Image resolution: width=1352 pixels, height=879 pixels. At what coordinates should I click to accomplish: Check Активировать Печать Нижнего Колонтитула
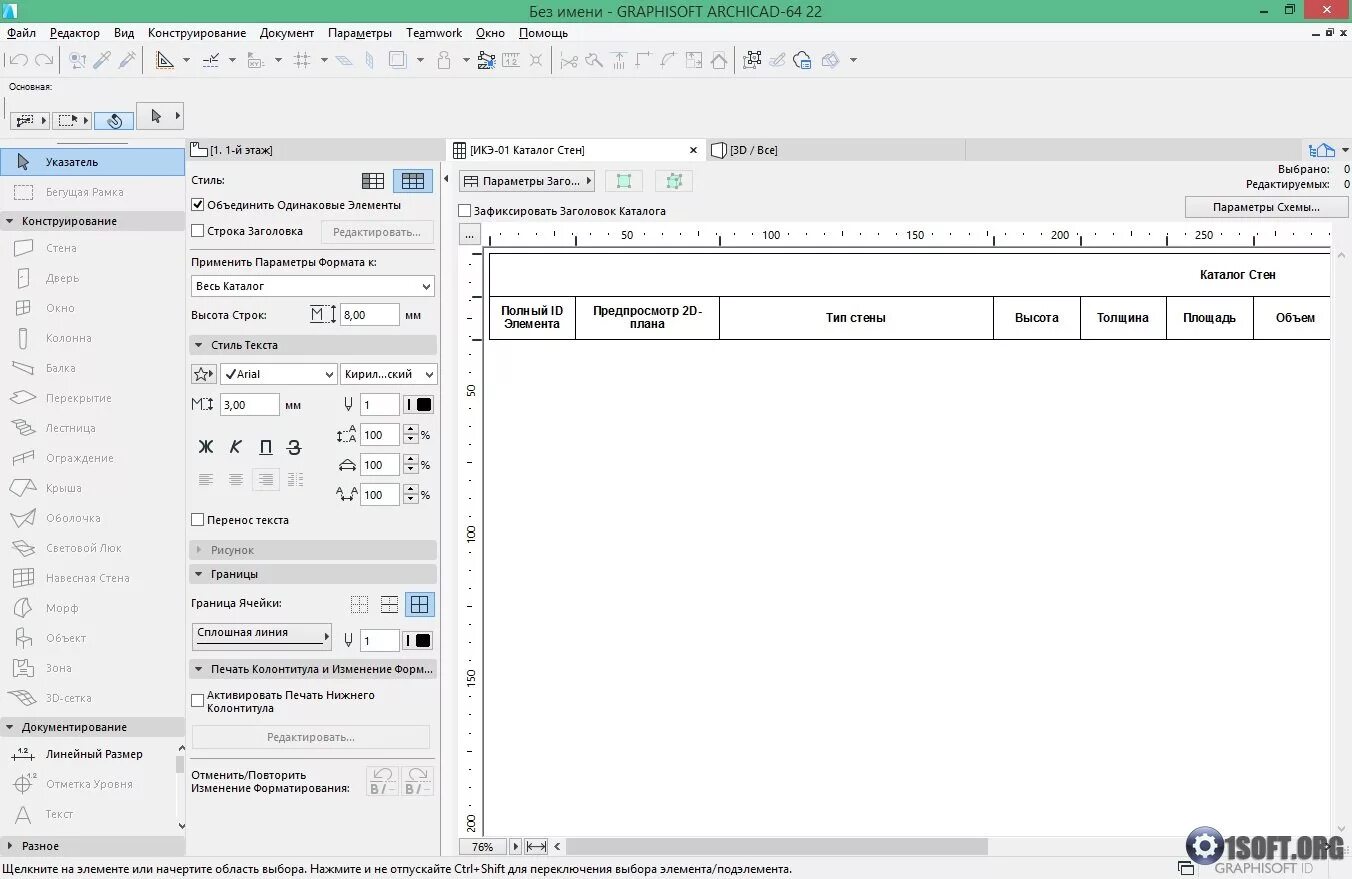(198, 700)
